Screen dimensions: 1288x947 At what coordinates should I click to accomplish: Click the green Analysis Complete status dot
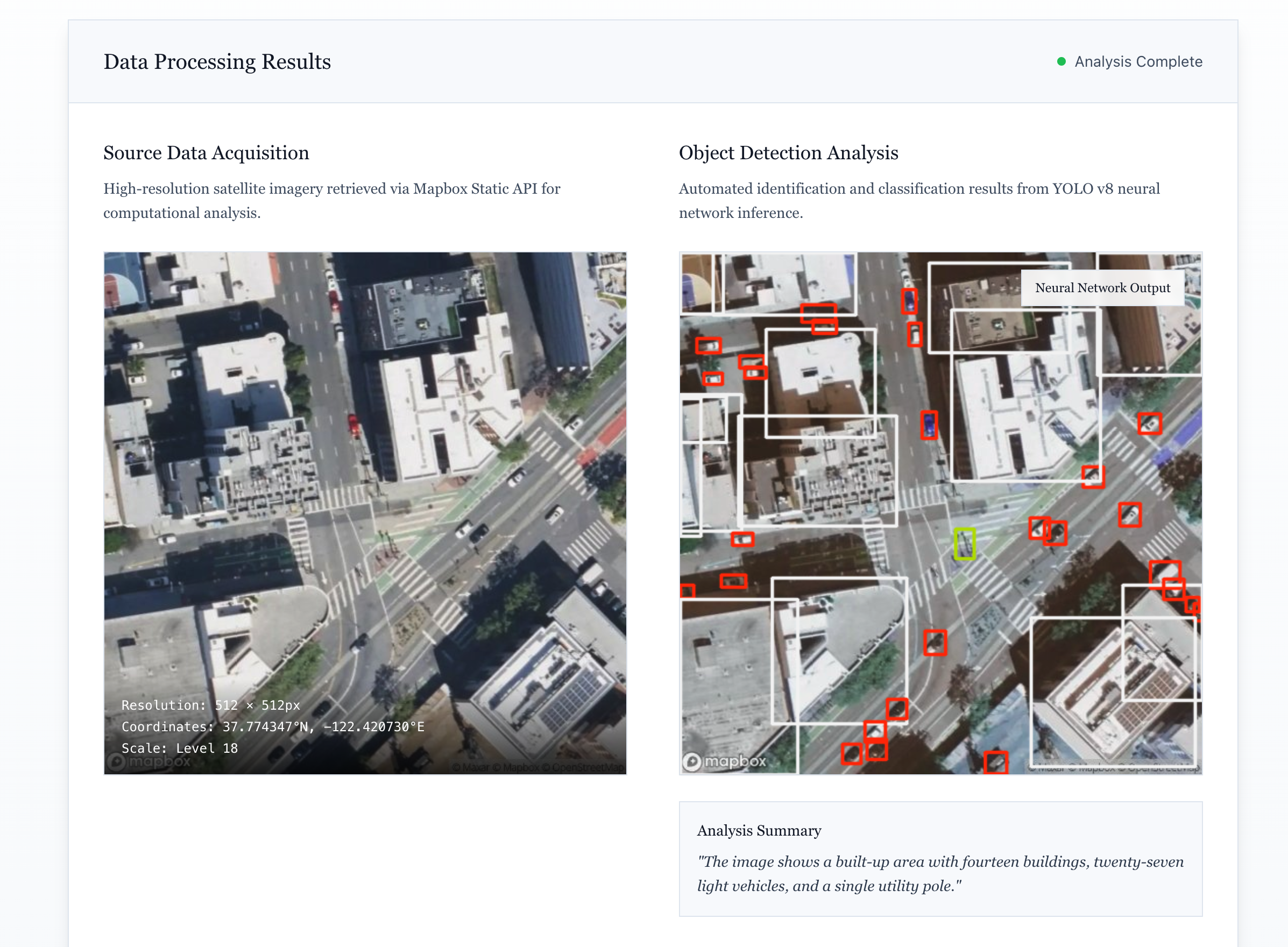point(1061,61)
